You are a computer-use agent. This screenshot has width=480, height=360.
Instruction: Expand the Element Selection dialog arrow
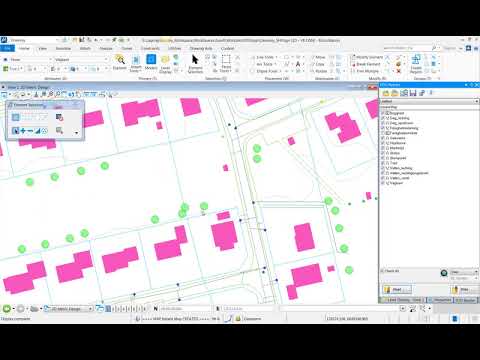77,133
